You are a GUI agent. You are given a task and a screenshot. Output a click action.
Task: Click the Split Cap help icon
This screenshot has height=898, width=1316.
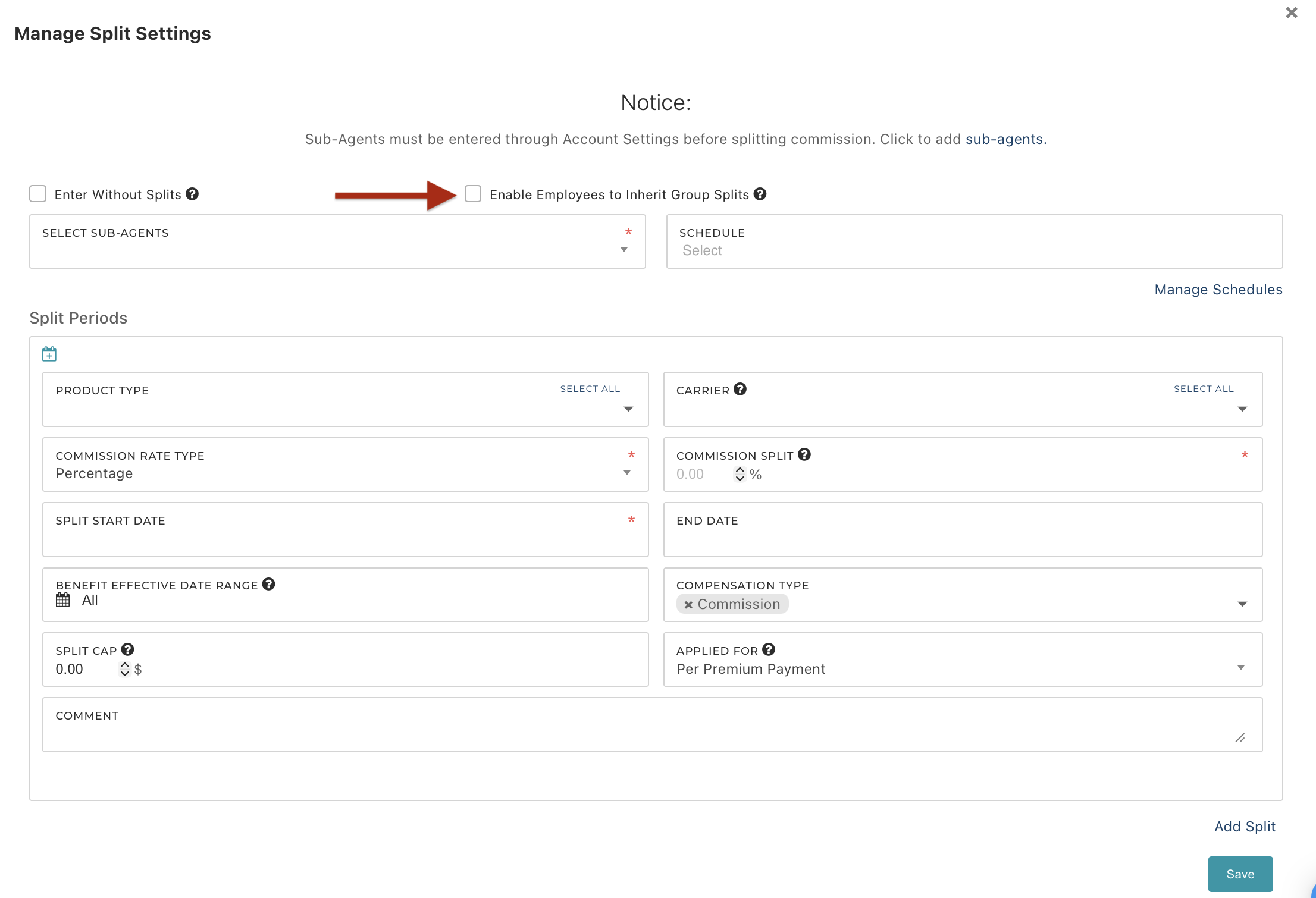(x=127, y=649)
